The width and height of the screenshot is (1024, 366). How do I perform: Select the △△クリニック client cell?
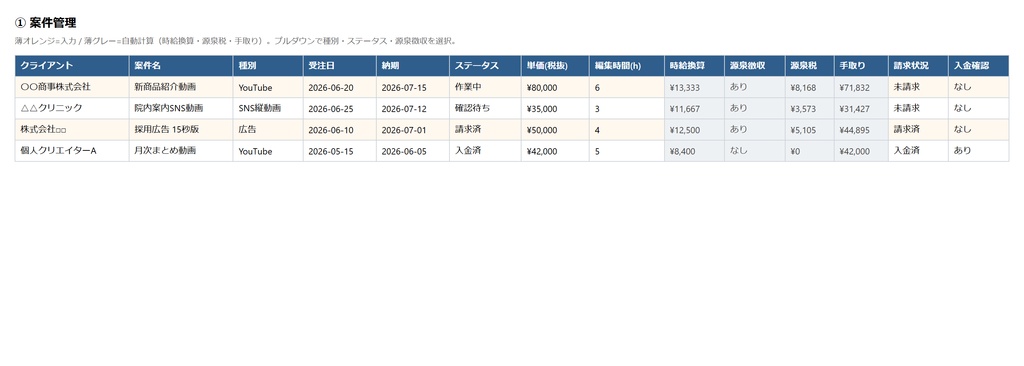(x=72, y=108)
